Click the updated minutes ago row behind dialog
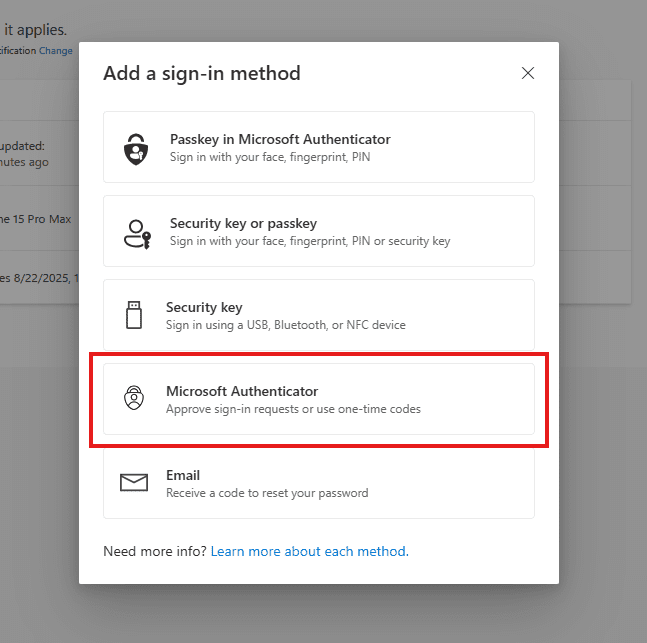This screenshot has width=647, height=643. pos(30,154)
